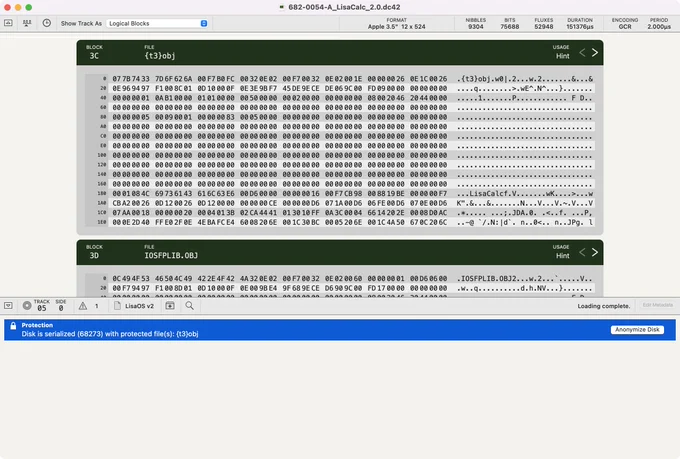Click the track value 05
The height and width of the screenshot is (459, 680).
click(x=42, y=308)
